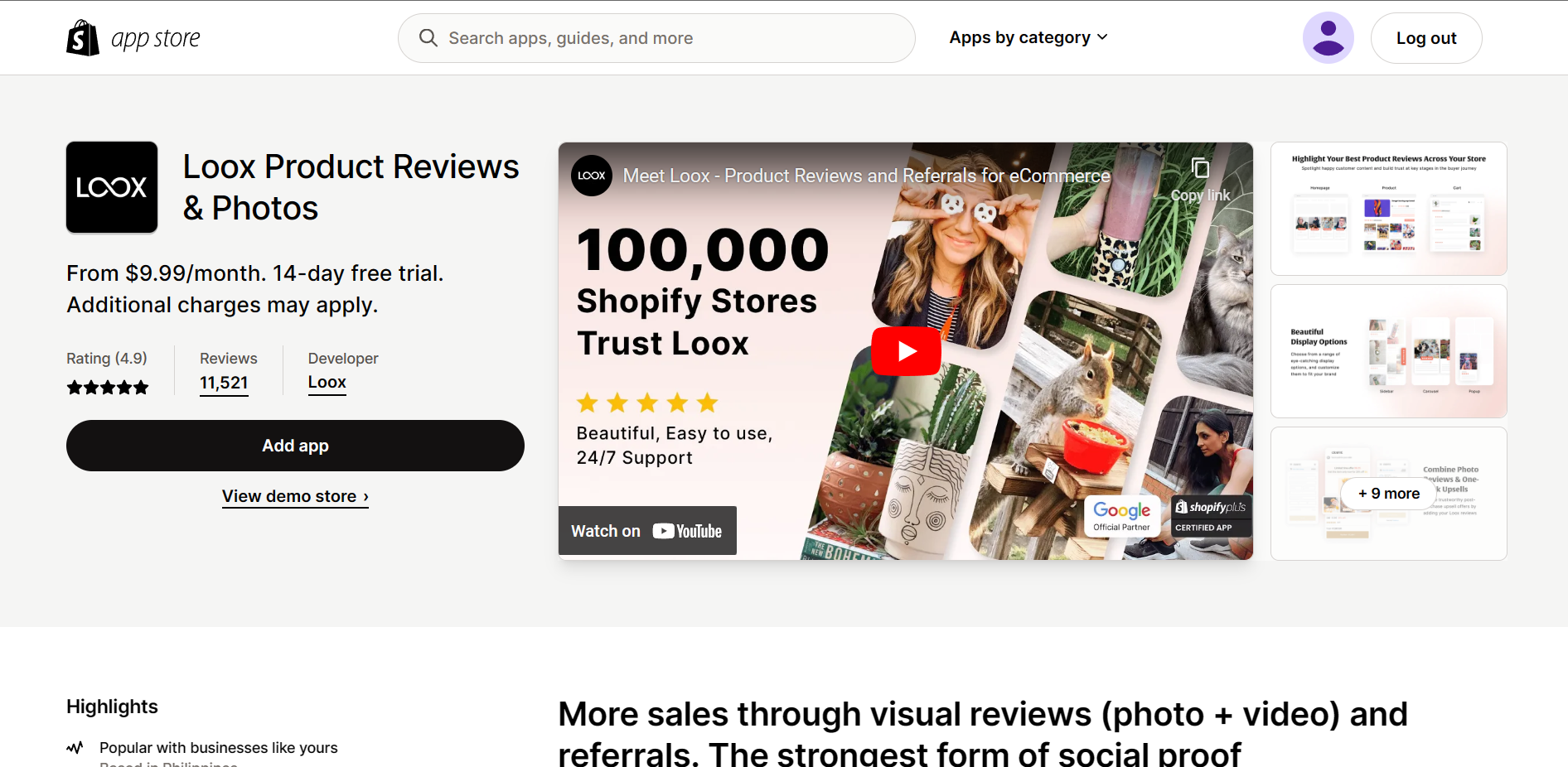Open the View demo store link
This screenshot has height=767, width=1568.
tap(295, 496)
